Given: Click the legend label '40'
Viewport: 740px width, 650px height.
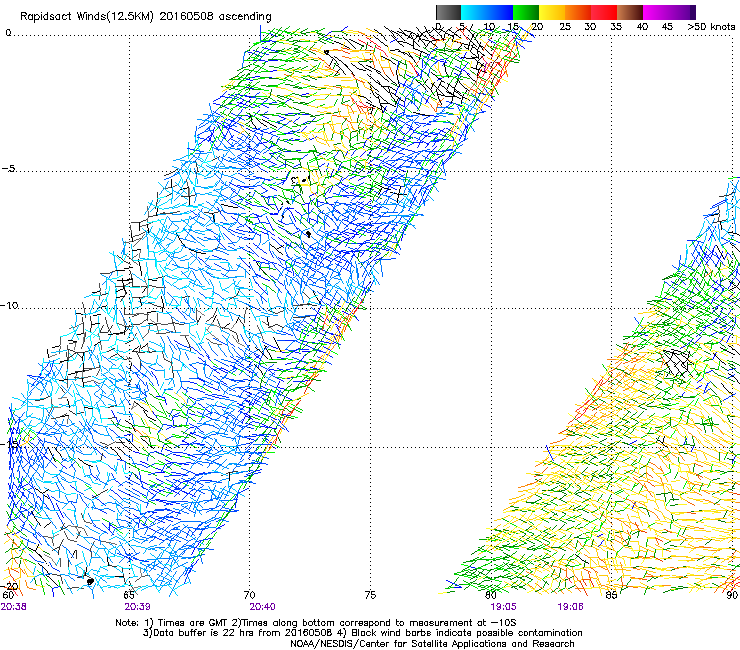Looking at the screenshot, I should tap(642, 27).
